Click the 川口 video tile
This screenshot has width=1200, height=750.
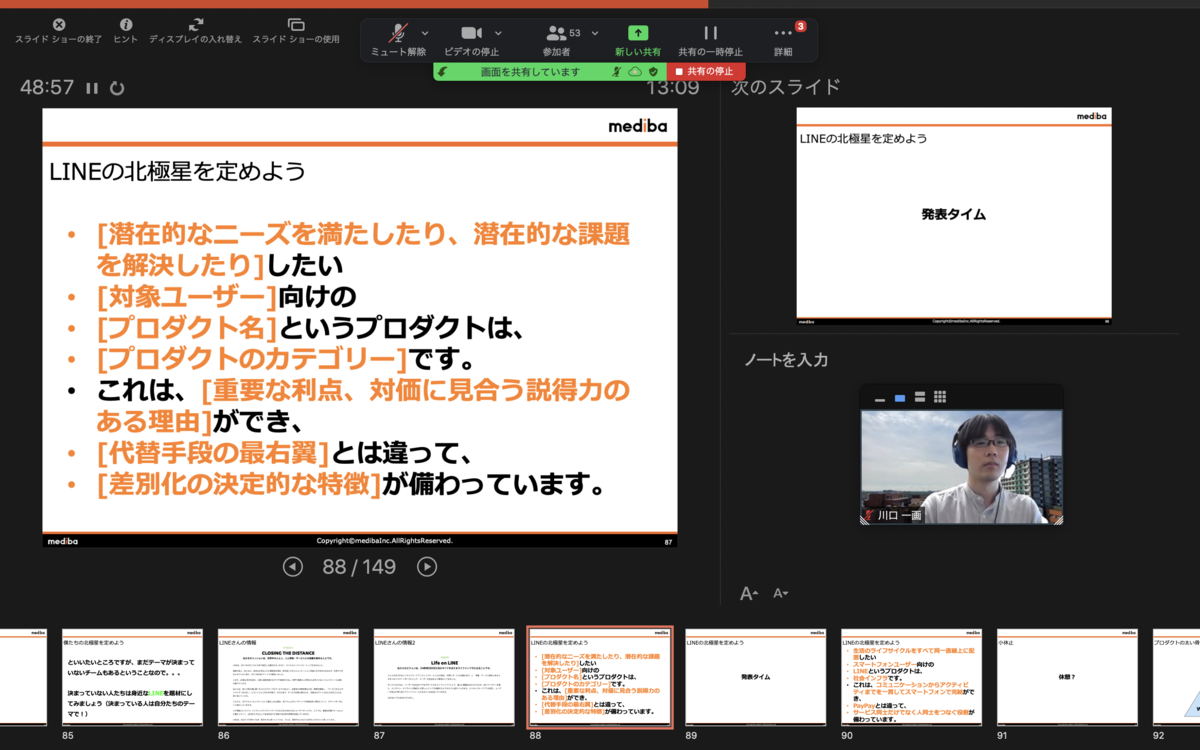[961, 467]
